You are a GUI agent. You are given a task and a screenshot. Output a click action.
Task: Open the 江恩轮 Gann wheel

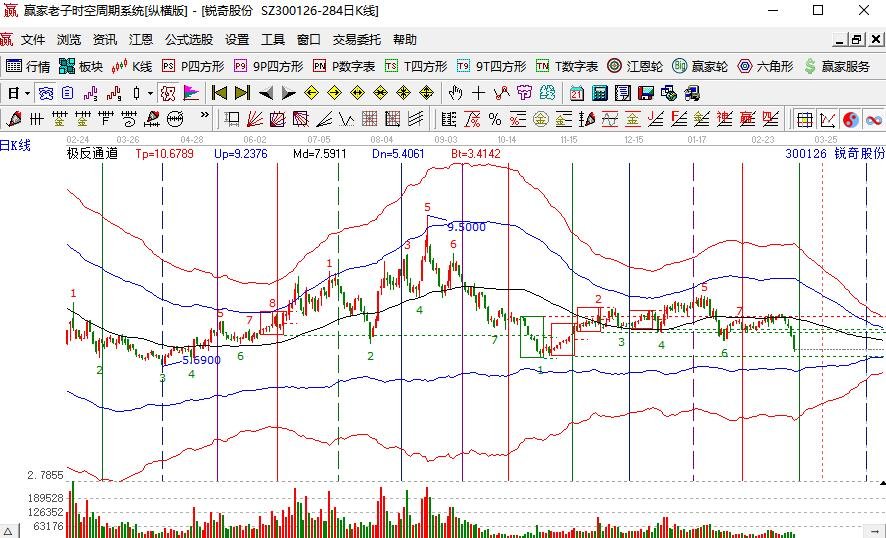pos(635,67)
